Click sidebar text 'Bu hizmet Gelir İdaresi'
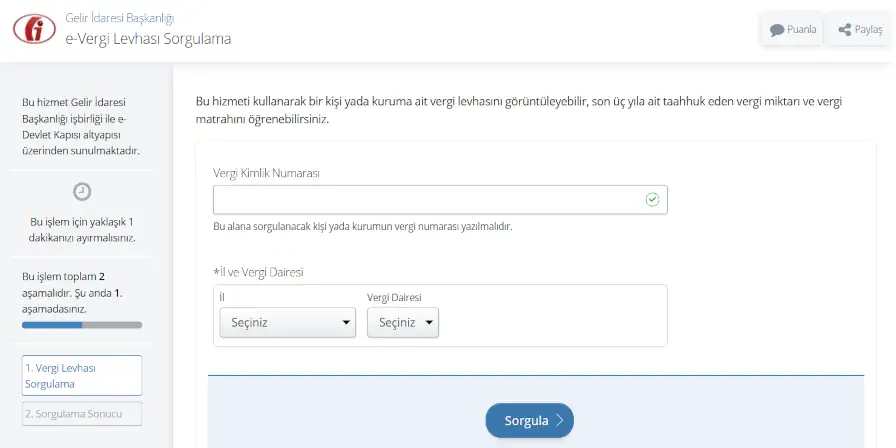This screenshot has width=896, height=448. coord(74,103)
